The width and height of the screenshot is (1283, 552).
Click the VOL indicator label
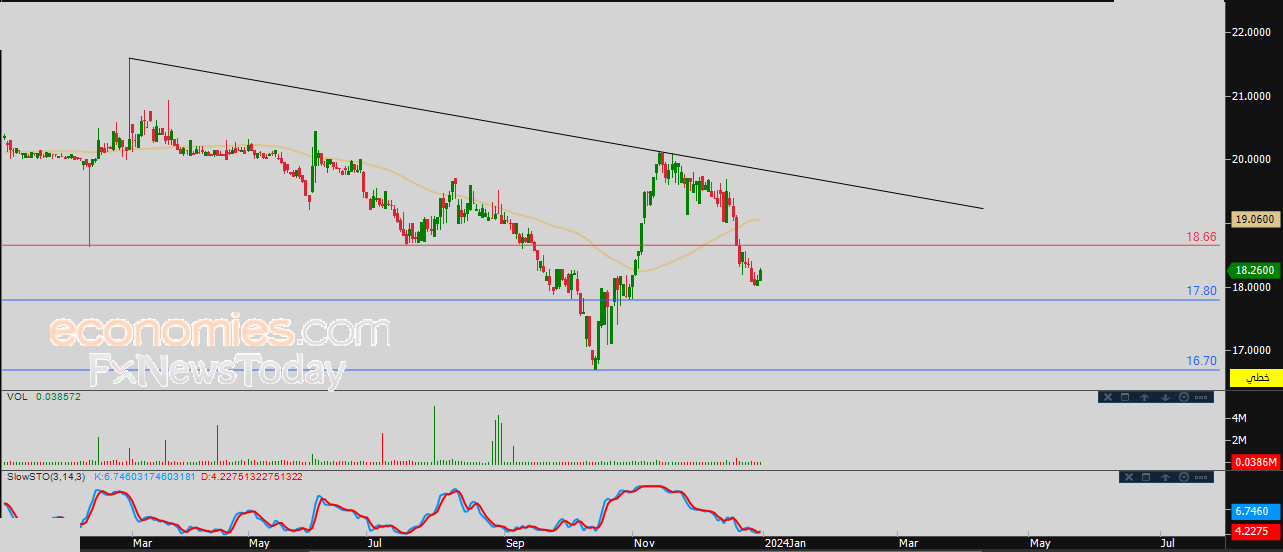(17, 397)
